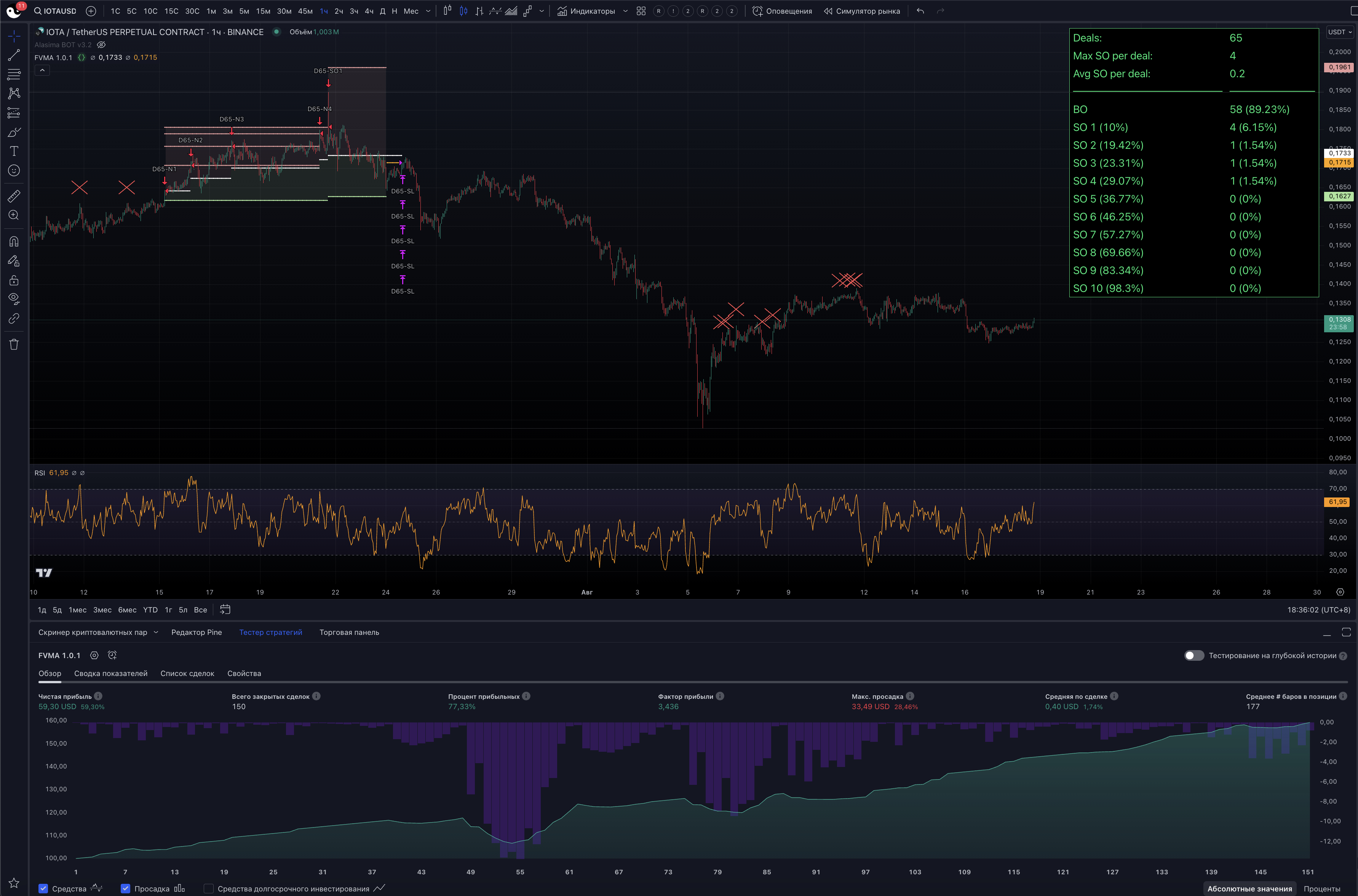Toggle stay-in-drawing-mode pencil lock
1358x896 pixels.
(x=14, y=261)
